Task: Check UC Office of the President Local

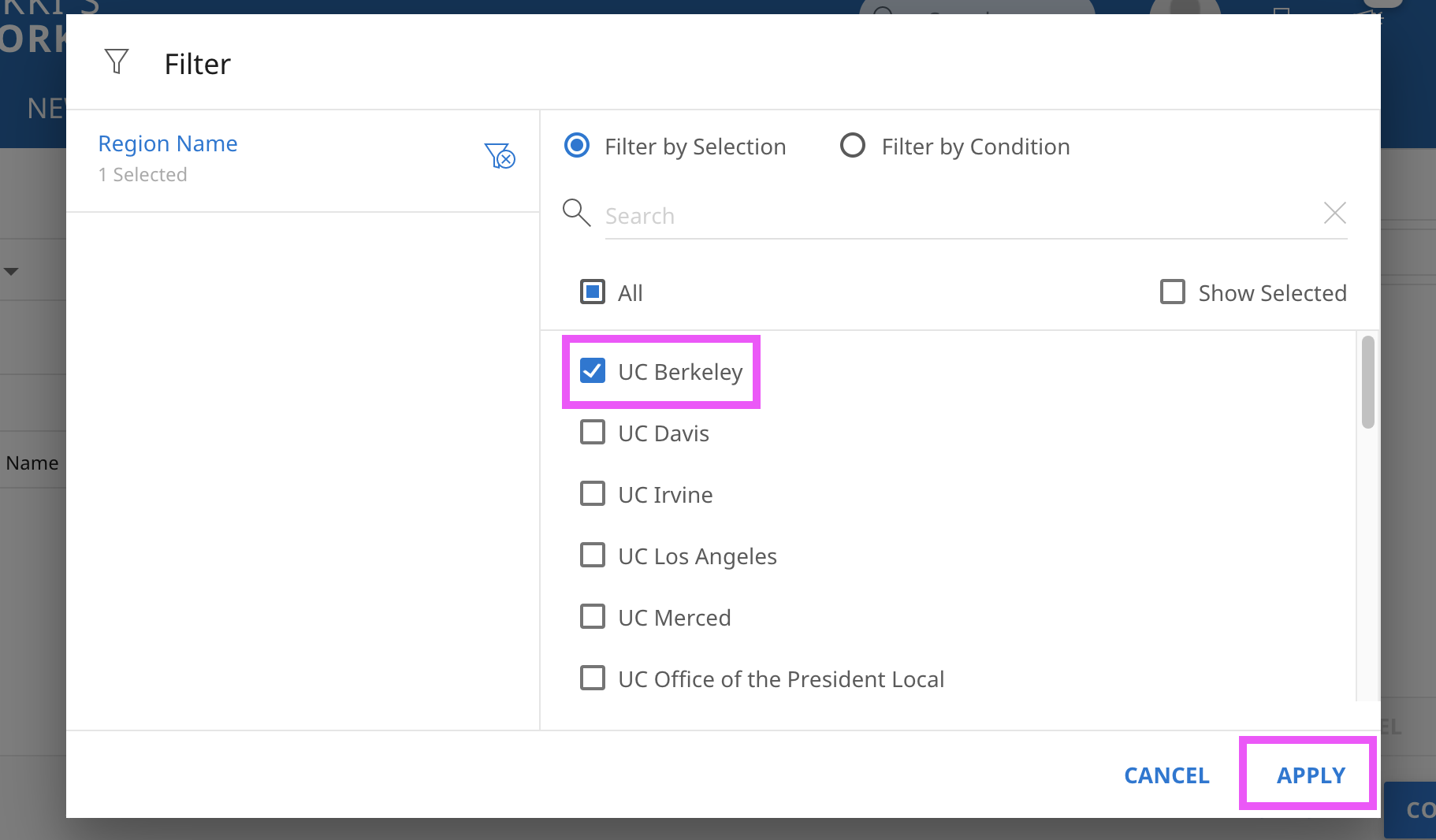Action: click(593, 678)
